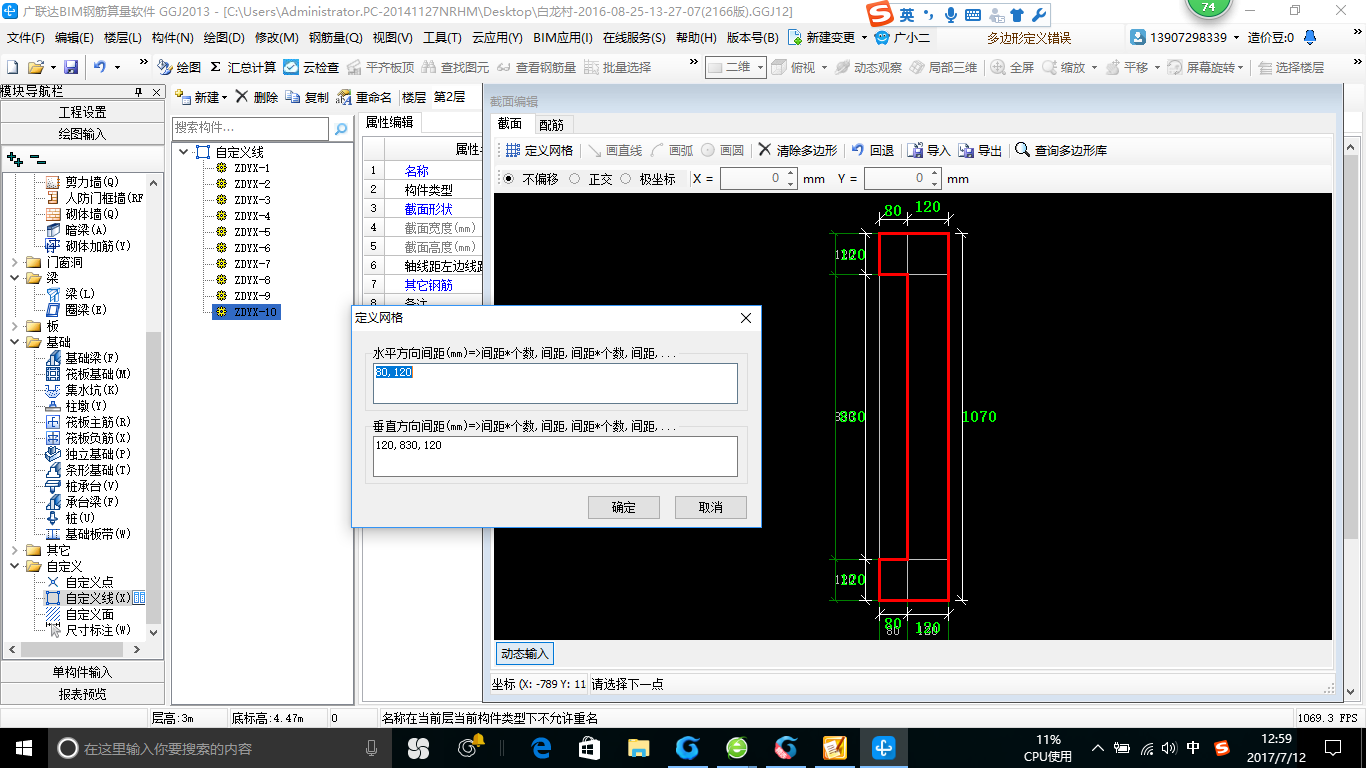Select 筏板基础(M) in the navigation tree
The width and height of the screenshot is (1366, 768).
(98, 374)
